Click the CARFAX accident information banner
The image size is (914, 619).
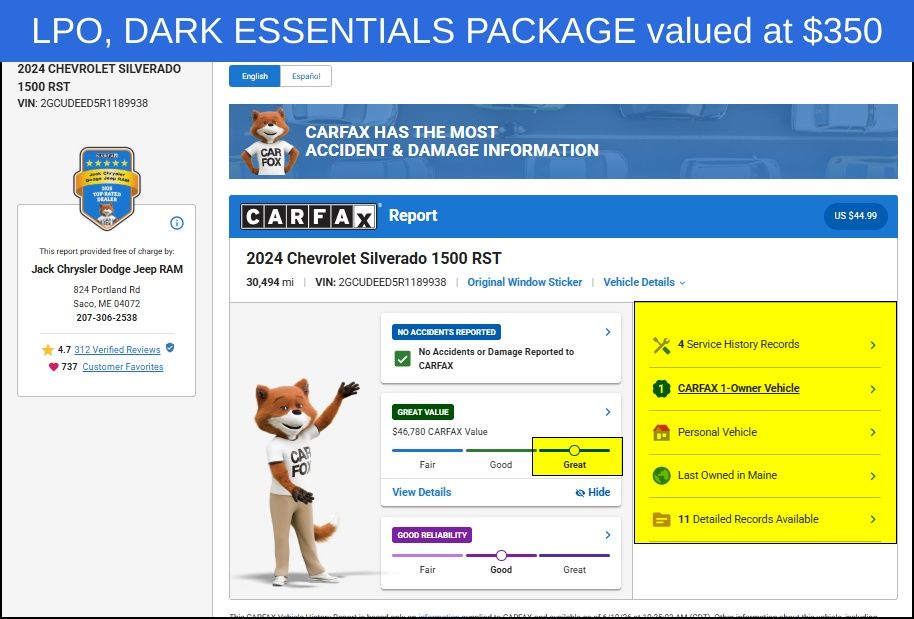(563, 142)
